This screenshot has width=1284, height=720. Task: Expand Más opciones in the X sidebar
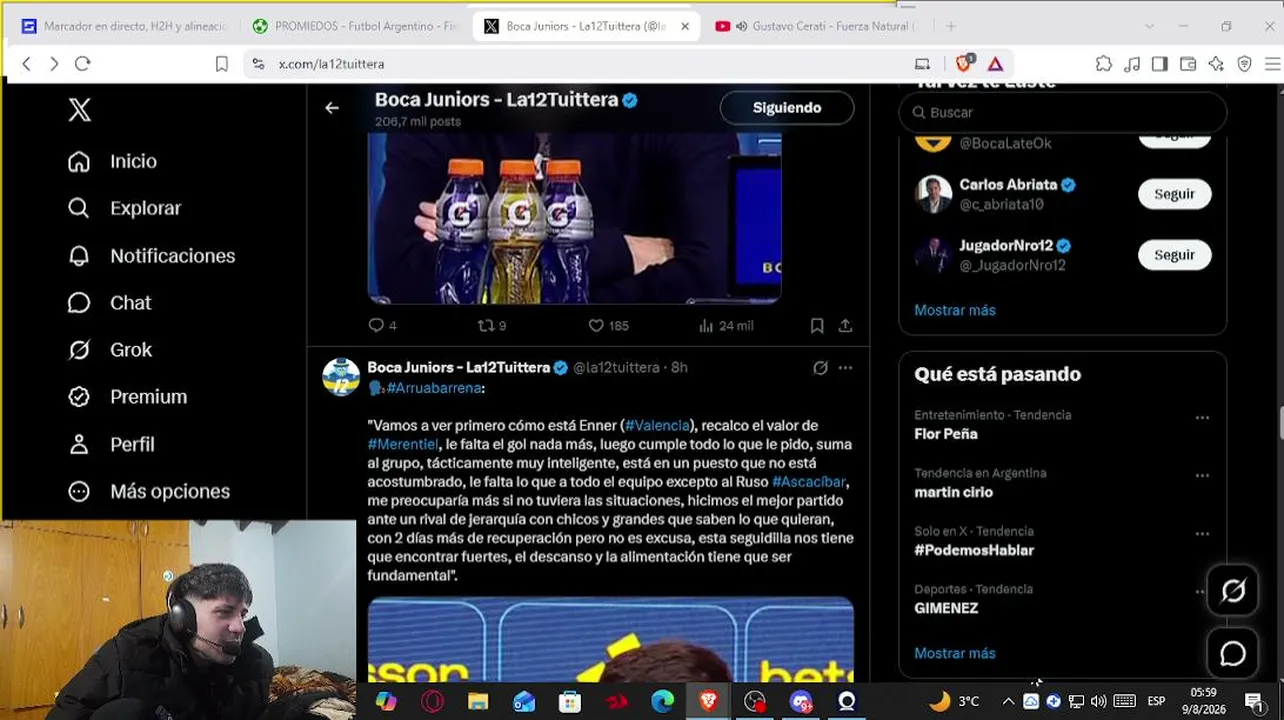pos(149,491)
